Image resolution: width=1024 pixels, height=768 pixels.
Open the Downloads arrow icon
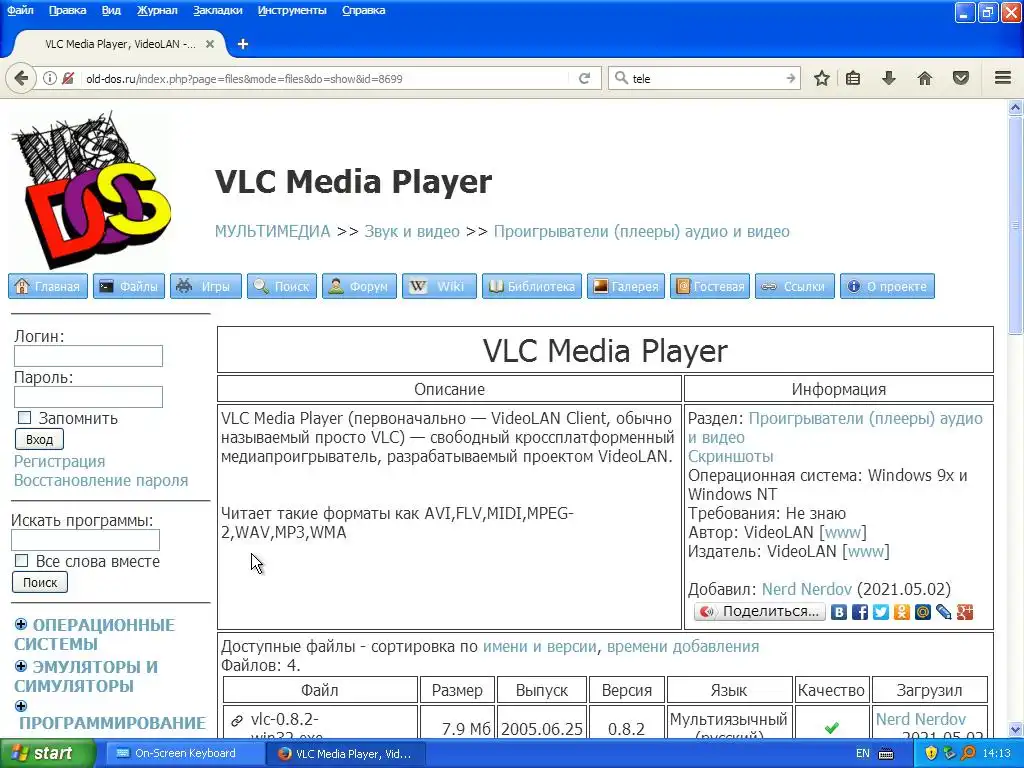(x=889, y=78)
